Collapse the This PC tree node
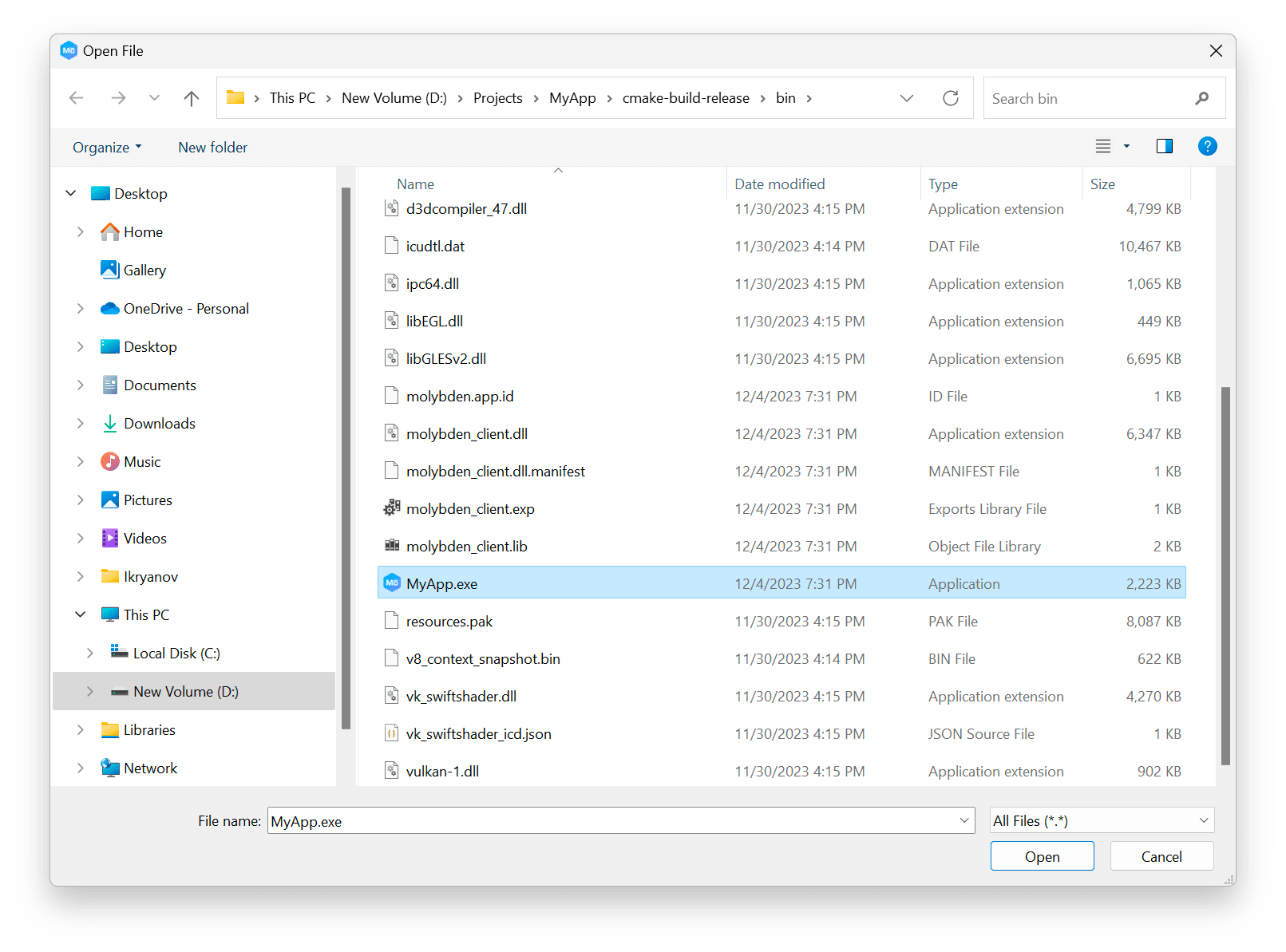The width and height of the screenshot is (1286, 952). tap(80, 614)
